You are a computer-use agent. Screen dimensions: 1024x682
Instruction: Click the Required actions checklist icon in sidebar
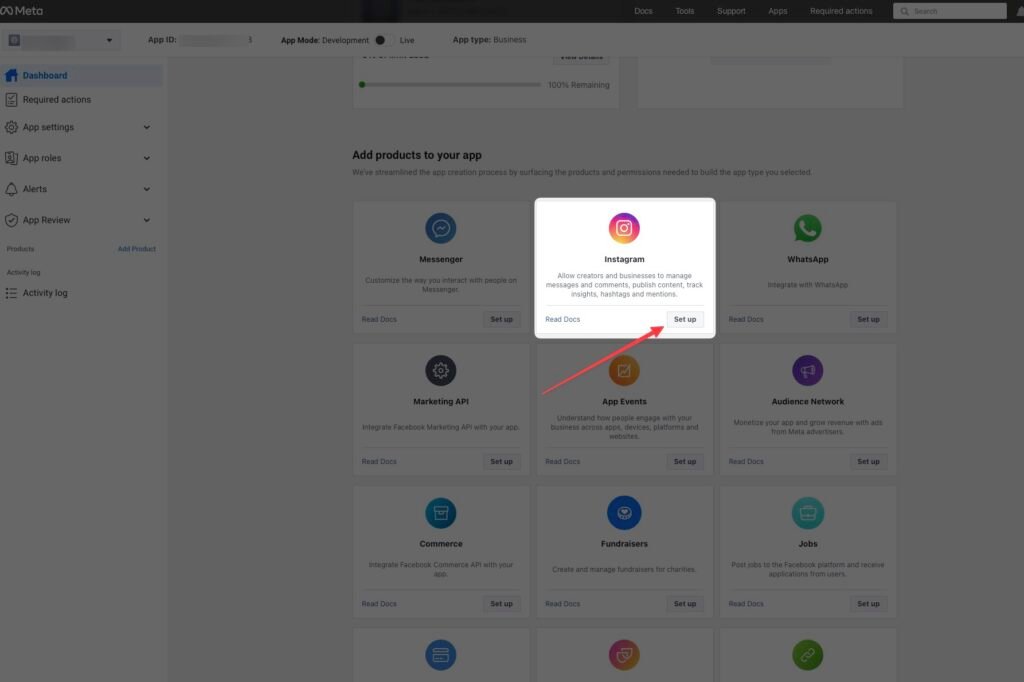[11, 99]
